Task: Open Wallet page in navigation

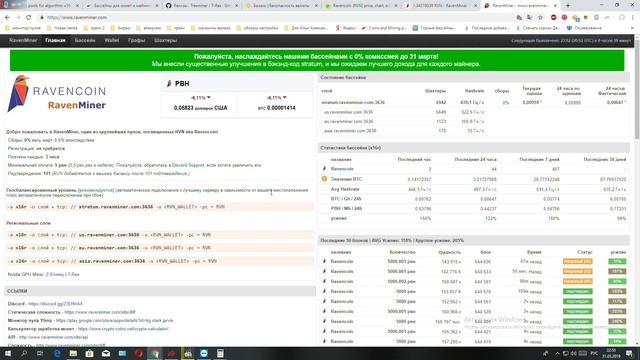Action: [112, 40]
